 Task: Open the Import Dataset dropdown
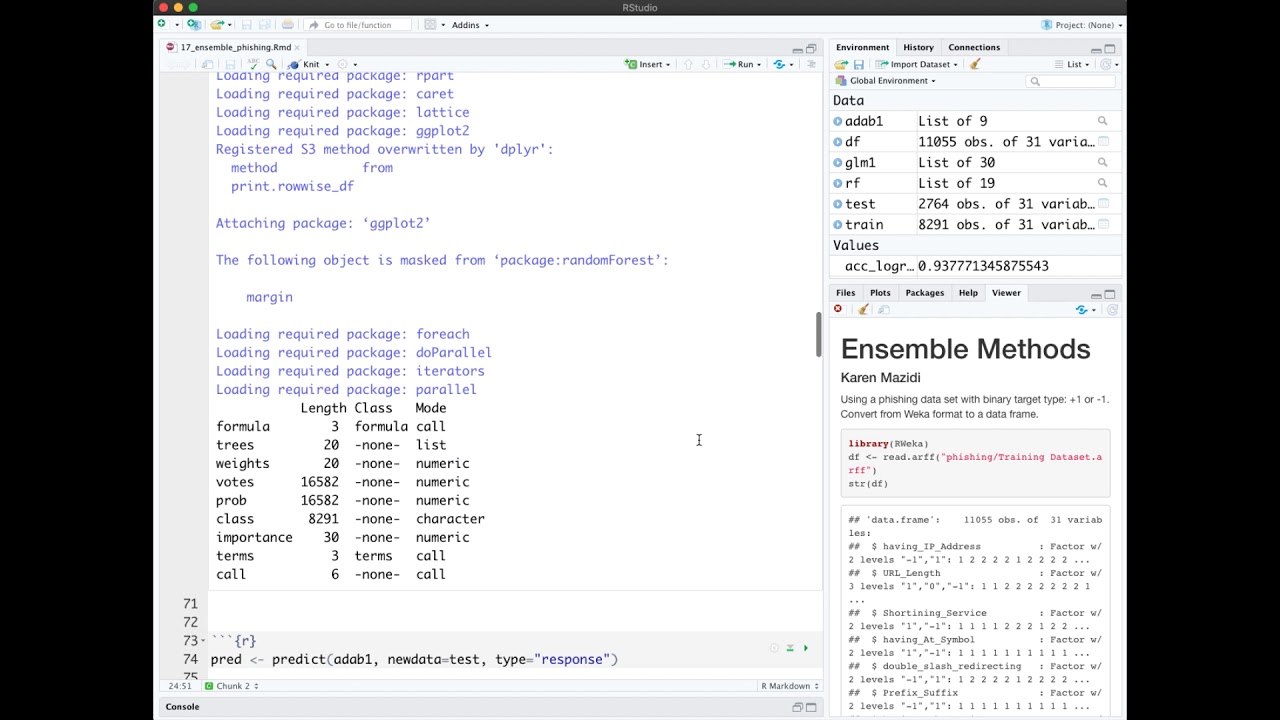coord(917,64)
